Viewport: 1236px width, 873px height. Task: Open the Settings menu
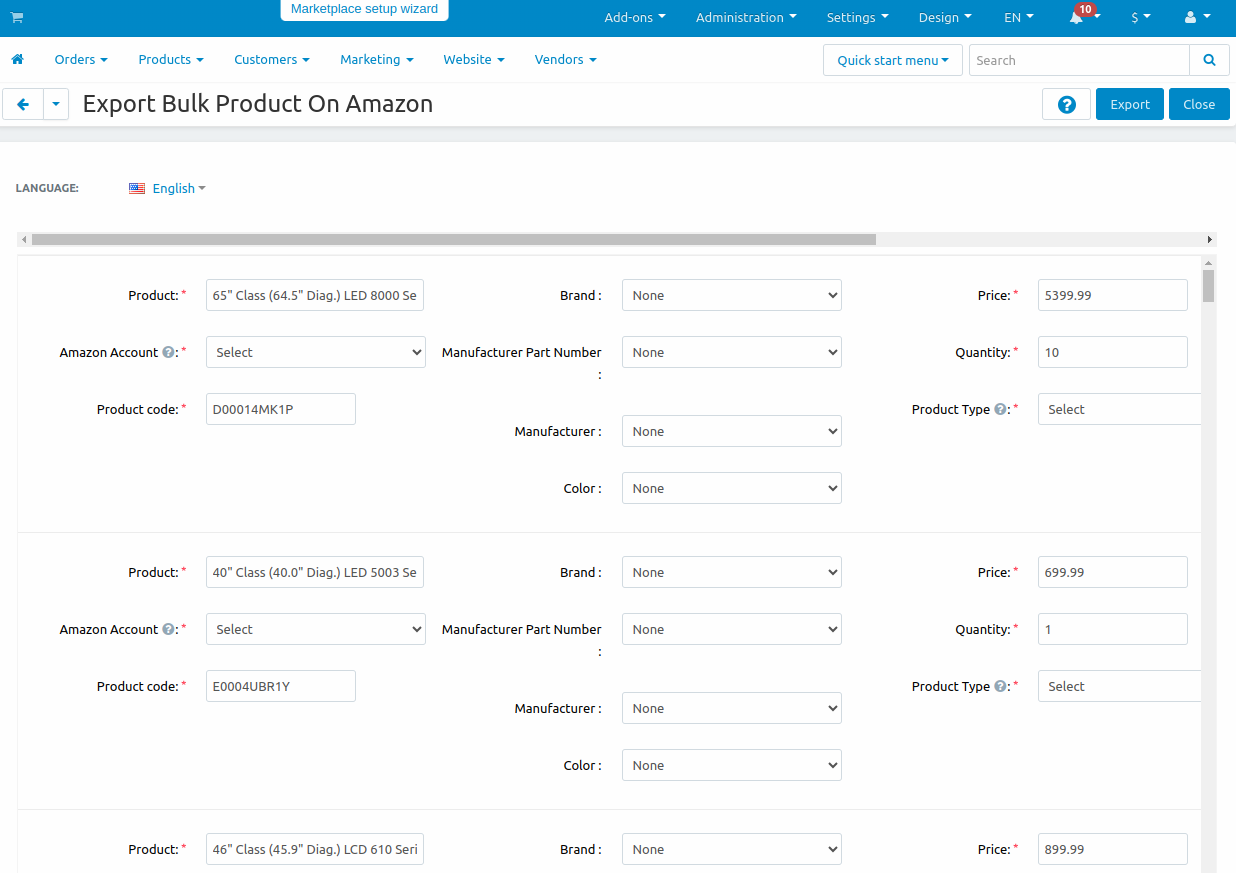pos(858,17)
